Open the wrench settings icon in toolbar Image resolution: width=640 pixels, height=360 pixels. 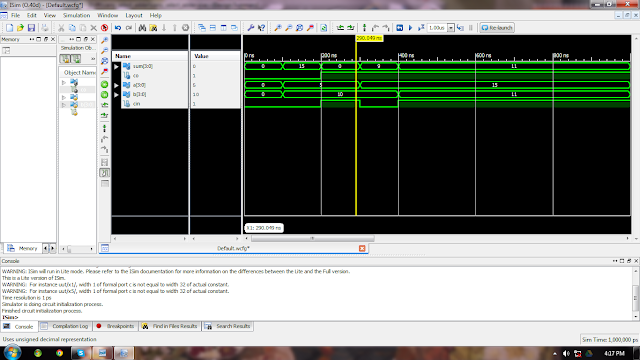coord(251,28)
